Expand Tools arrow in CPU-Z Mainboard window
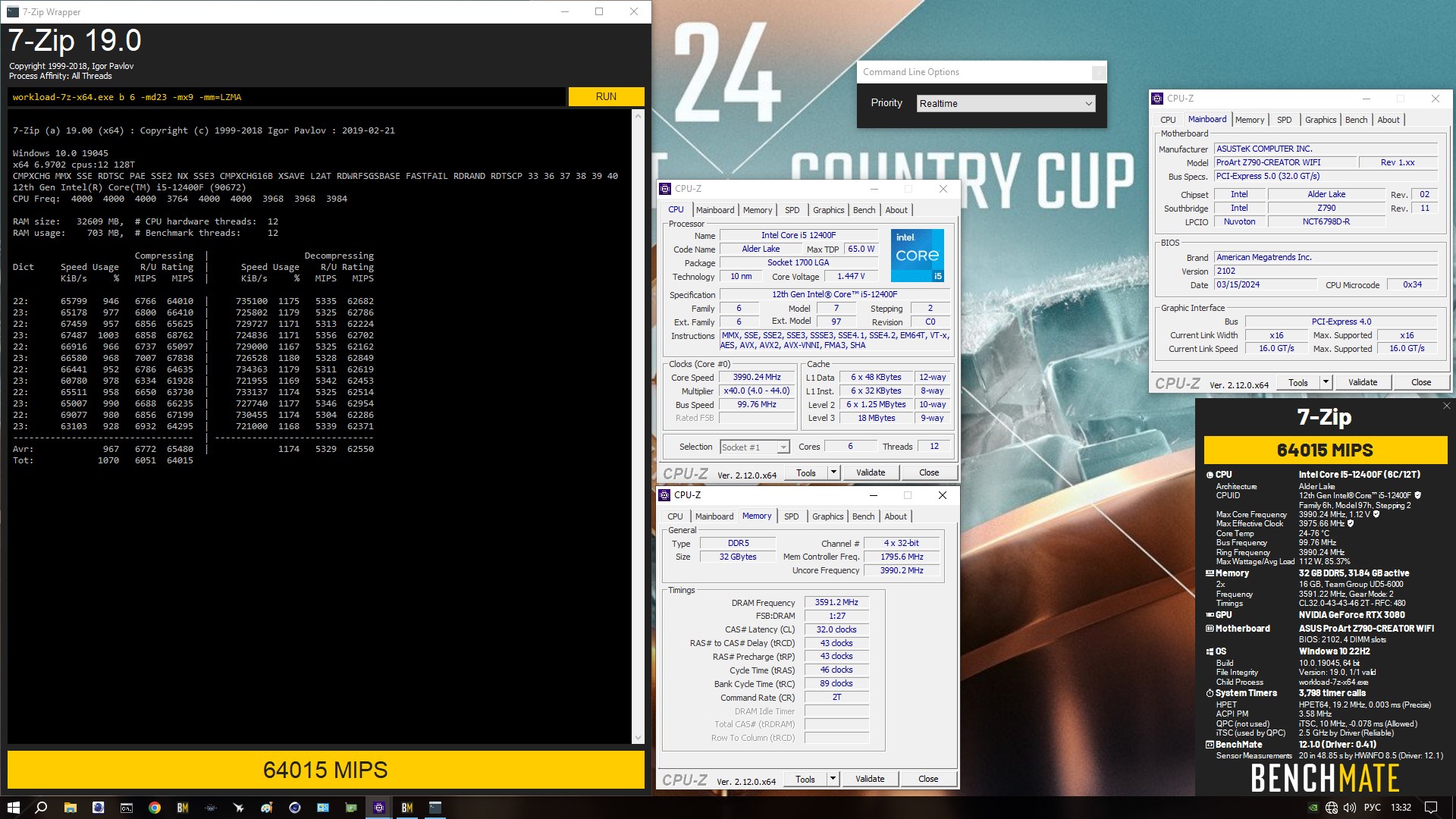The height and width of the screenshot is (819, 1456). point(1326,382)
